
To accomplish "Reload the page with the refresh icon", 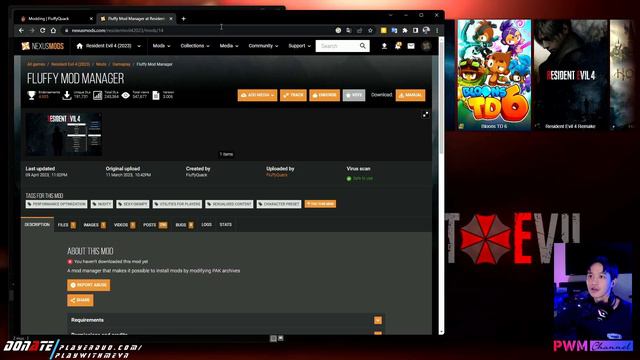I will click(42, 30).
